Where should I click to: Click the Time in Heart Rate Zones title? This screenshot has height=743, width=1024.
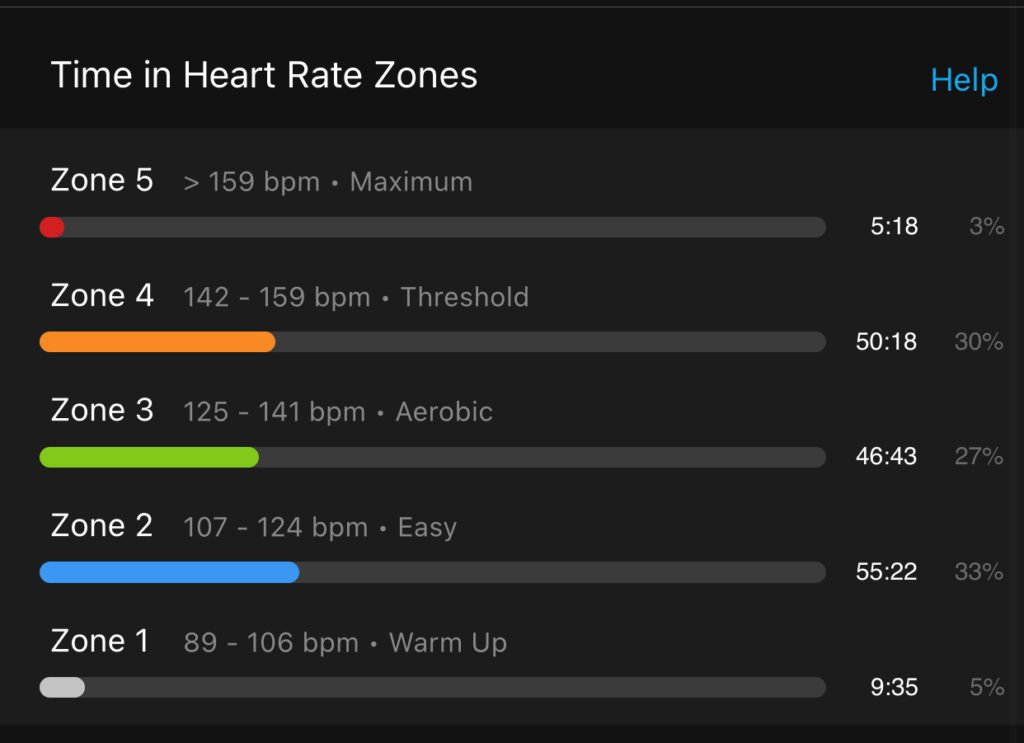[x=264, y=75]
